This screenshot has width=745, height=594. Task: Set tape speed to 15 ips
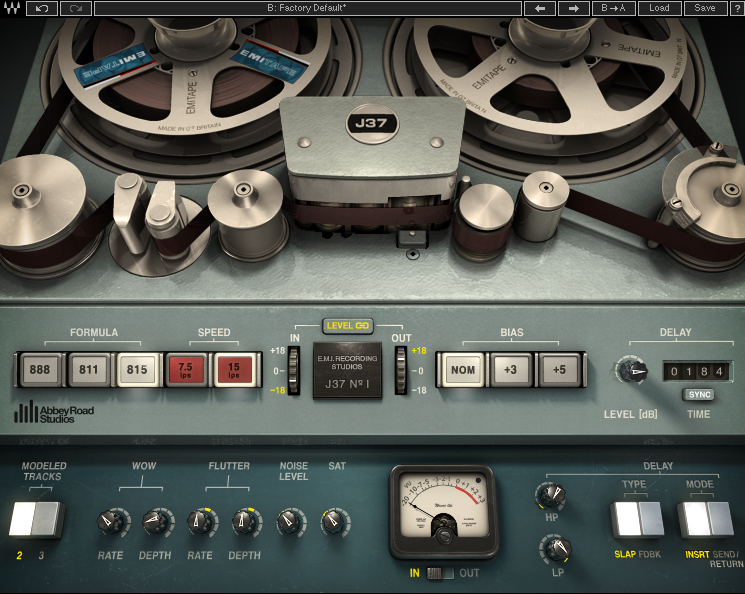[235, 369]
